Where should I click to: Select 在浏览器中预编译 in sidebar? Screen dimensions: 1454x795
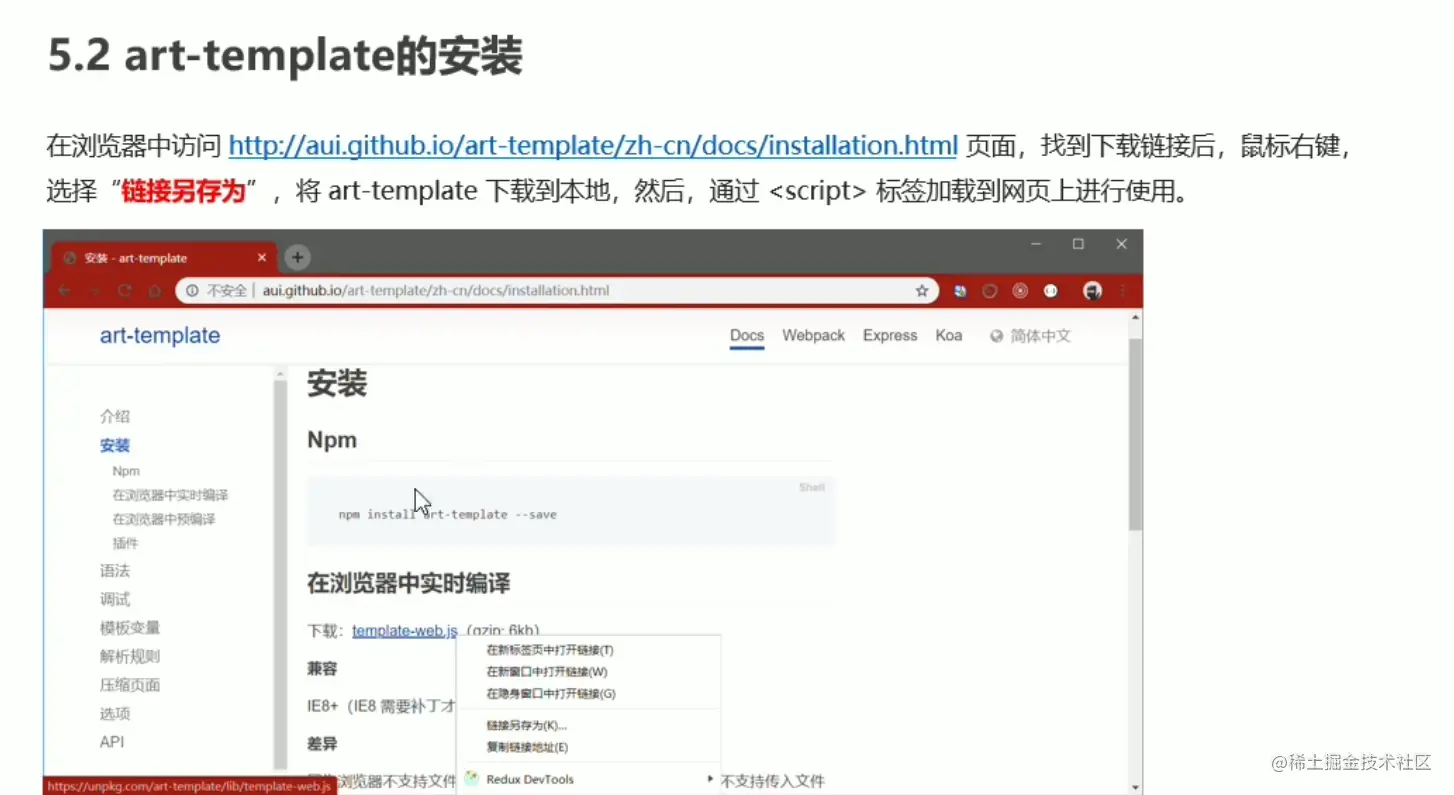coord(164,519)
